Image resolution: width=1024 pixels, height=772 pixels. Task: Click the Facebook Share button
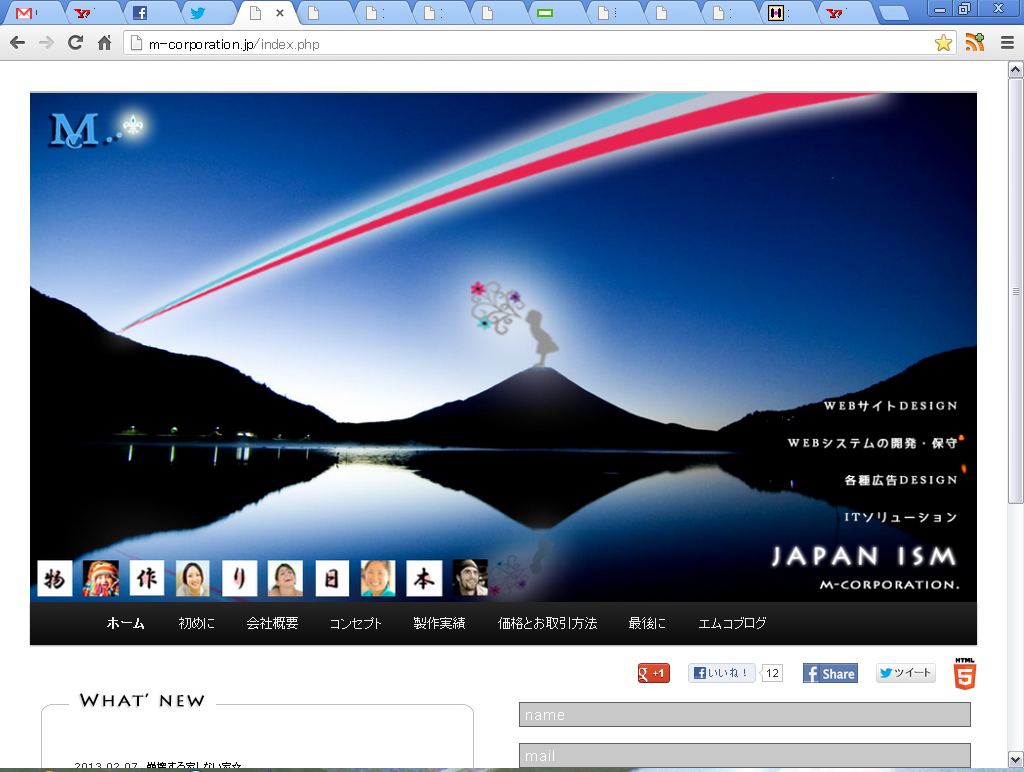point(830,674)
